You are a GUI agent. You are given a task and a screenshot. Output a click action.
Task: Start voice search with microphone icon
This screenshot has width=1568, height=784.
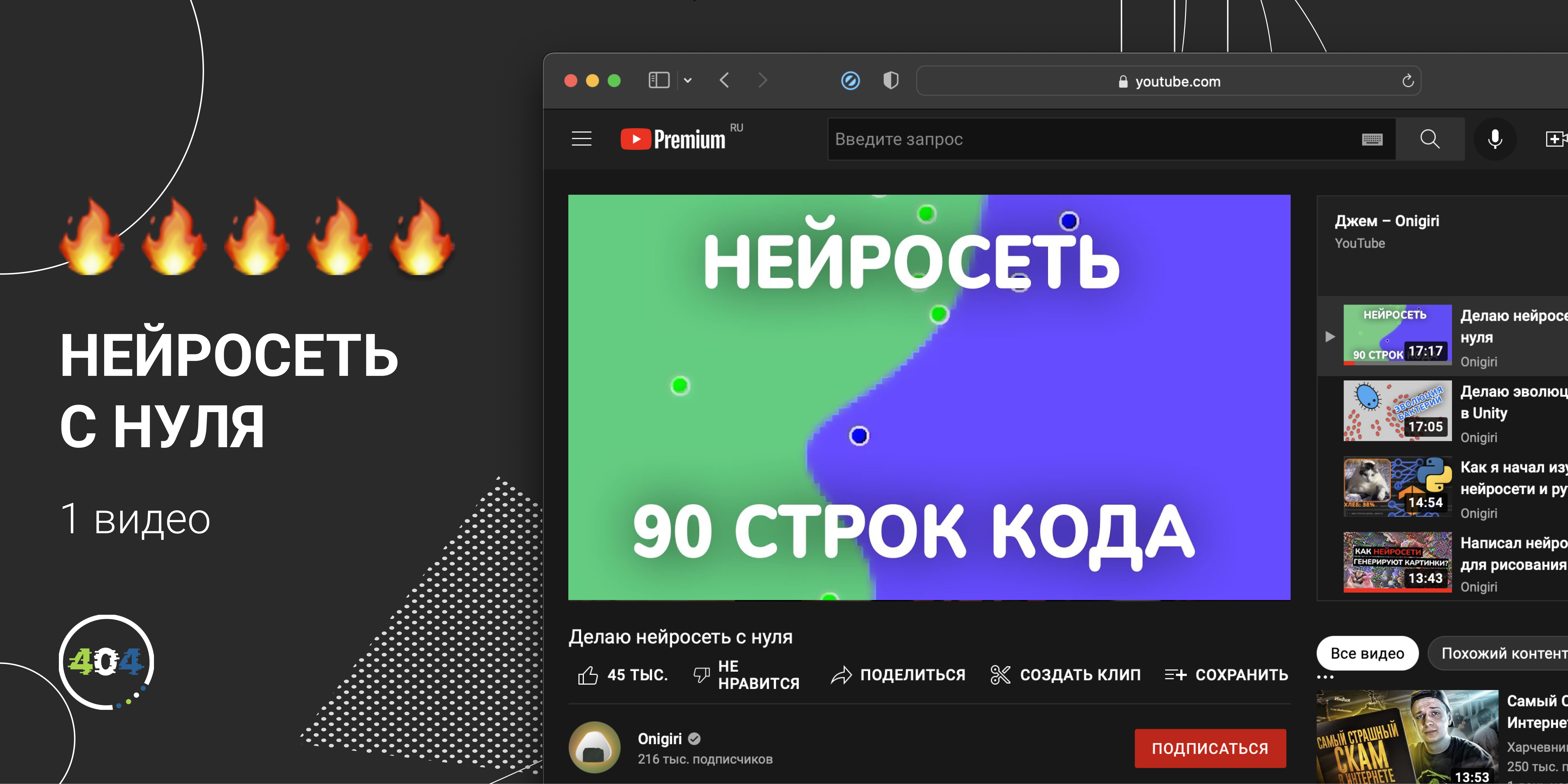(1495, 139)
